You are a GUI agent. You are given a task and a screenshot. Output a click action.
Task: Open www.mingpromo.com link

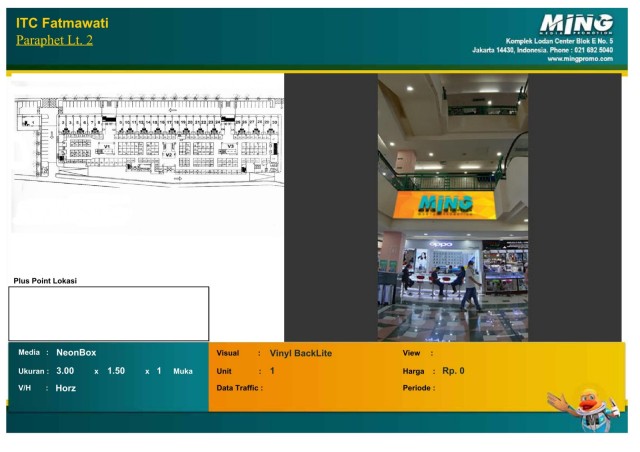coord(580,59)
